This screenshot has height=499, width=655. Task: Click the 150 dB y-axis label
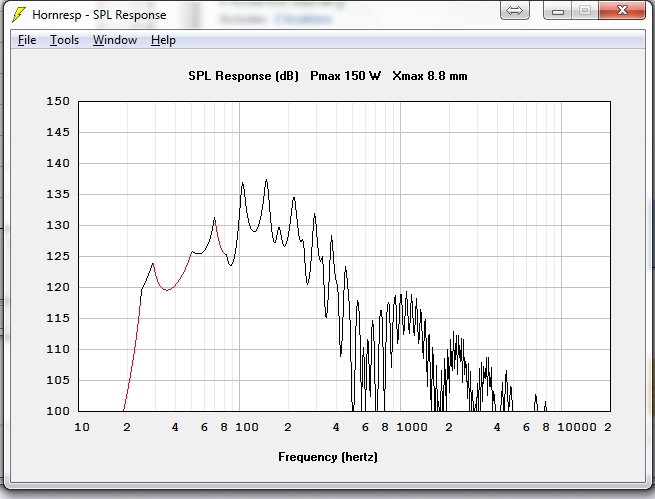58,101
